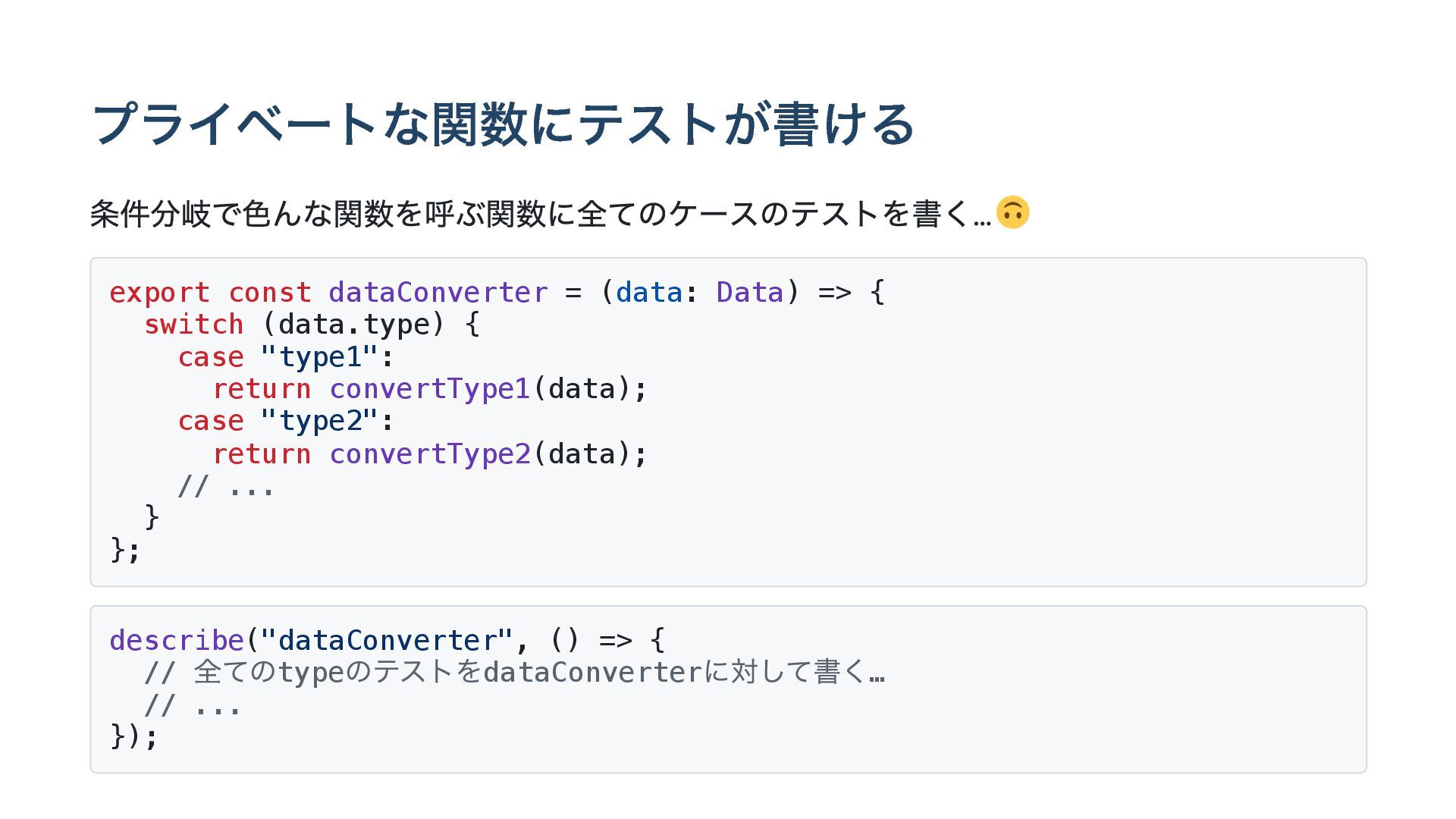Click the "type2" string literal
The width and height of the screenshot is (1456, 819).
[318, 421]
